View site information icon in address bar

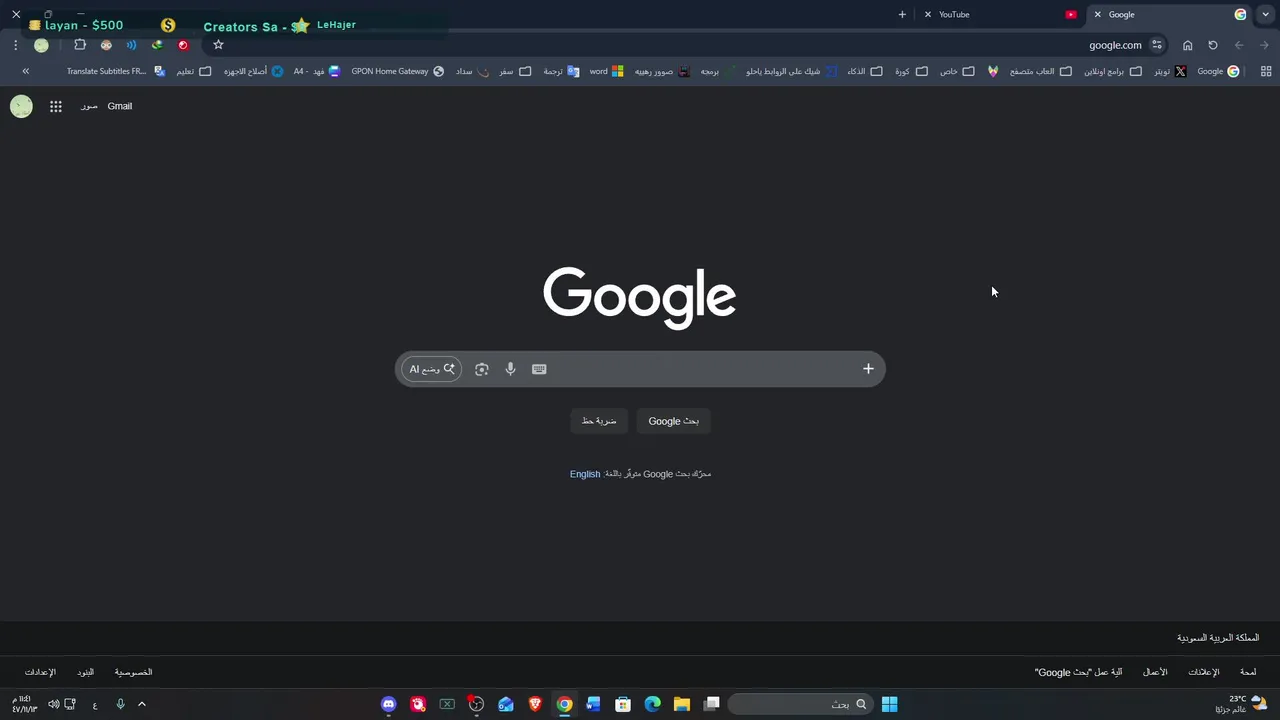(x=1157, y=45)
